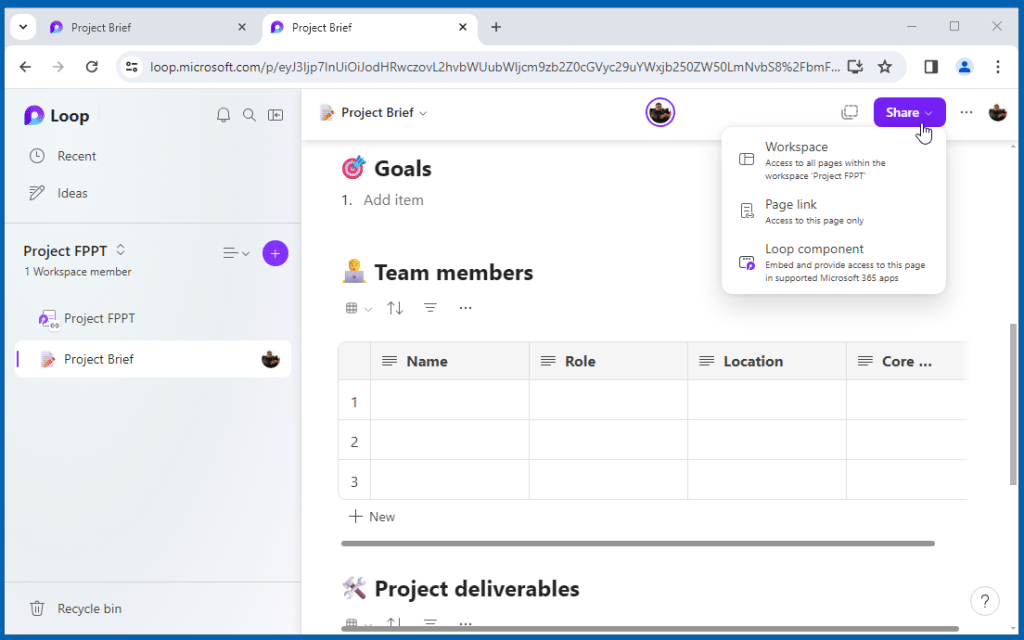Select the Ideas icon in the sidebar
The width and height of the screenshot is (1024, 640).
[x=35, y=192]
